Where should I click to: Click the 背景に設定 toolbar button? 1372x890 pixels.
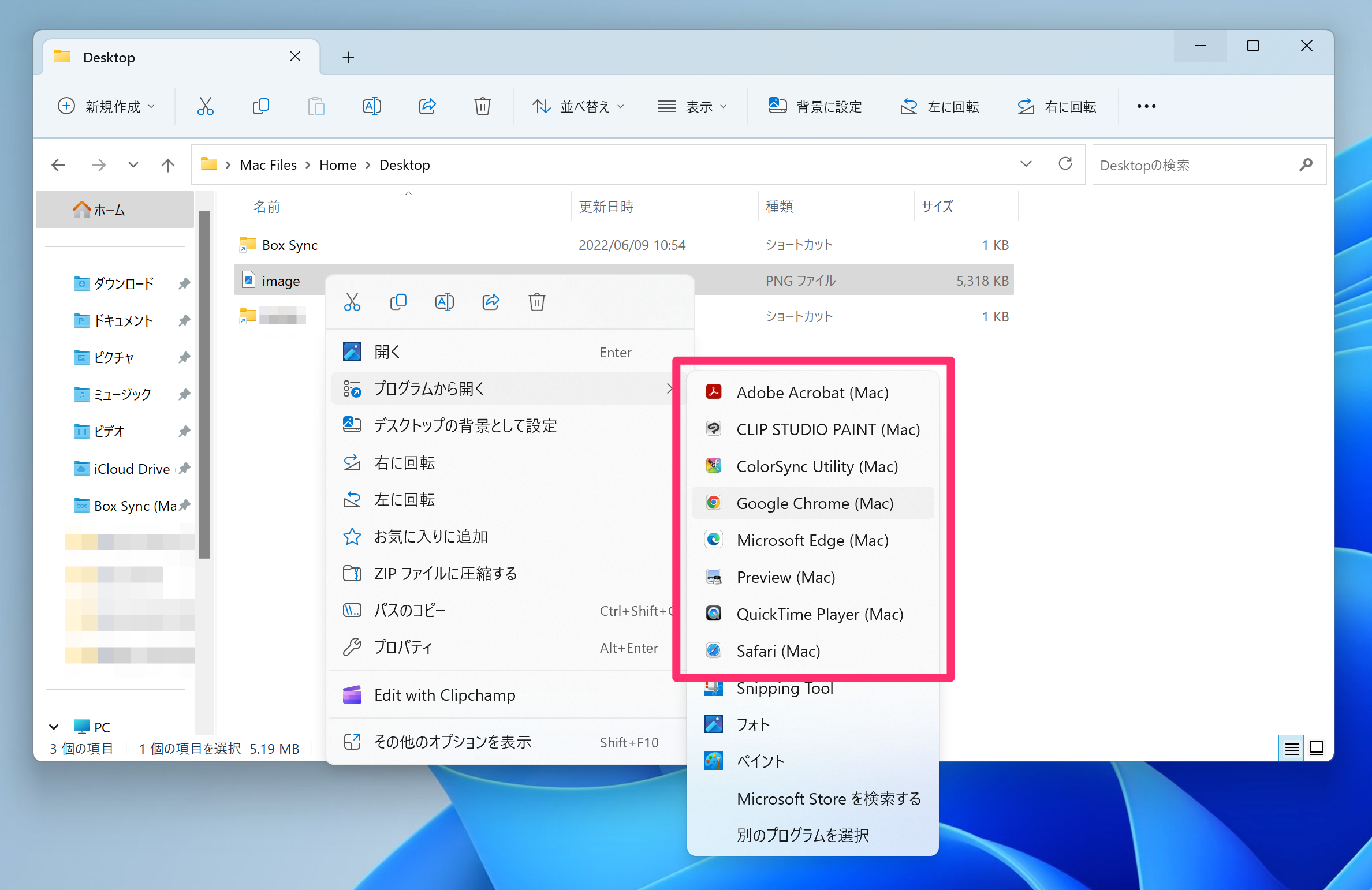point(815,107)
